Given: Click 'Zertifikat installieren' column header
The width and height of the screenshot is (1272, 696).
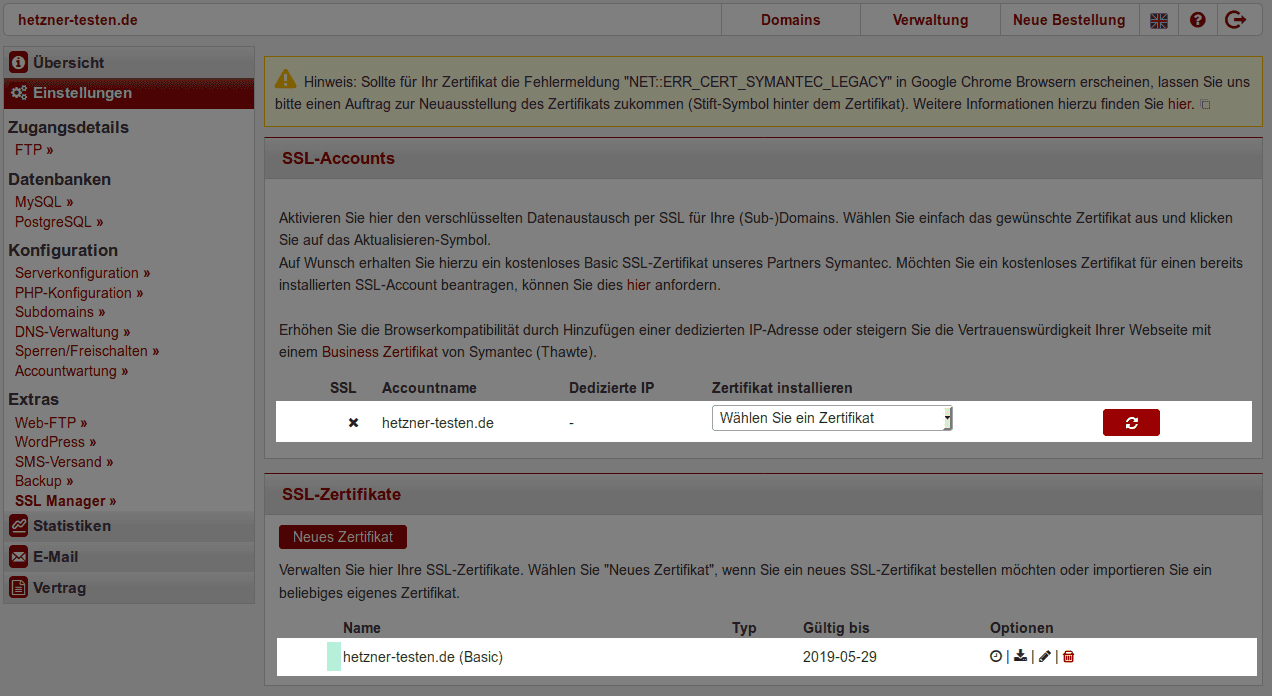Looking at the screenshot, I should (x=782, y=388).
